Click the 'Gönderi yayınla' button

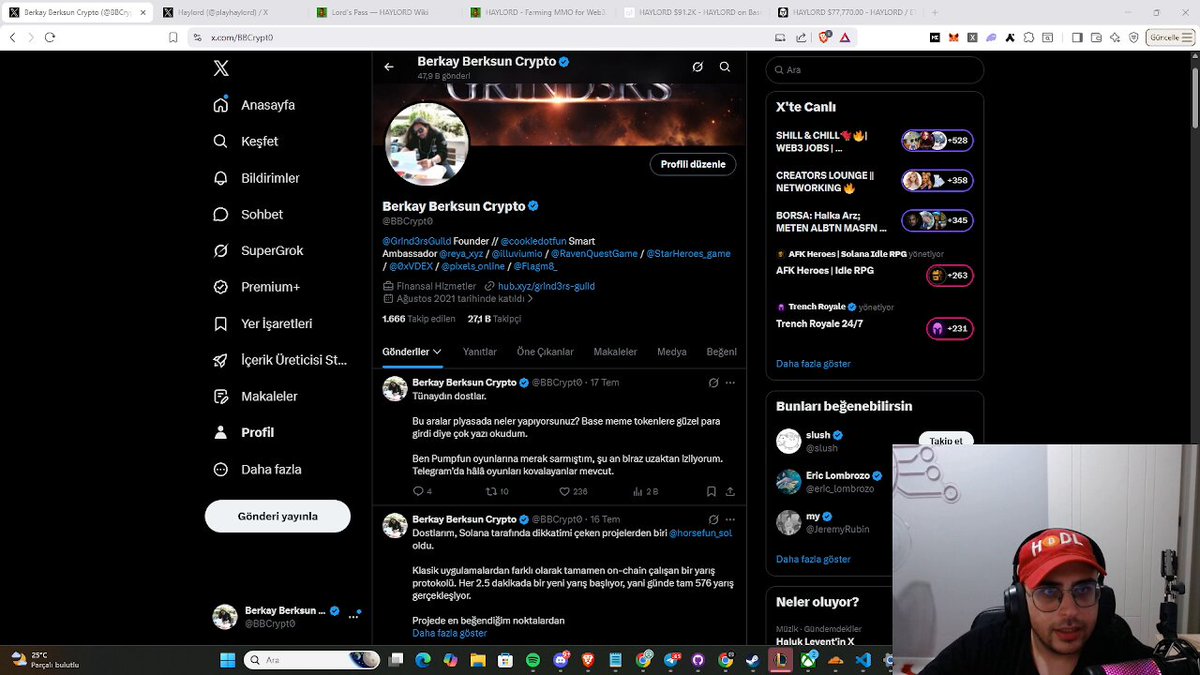[278, 516]
